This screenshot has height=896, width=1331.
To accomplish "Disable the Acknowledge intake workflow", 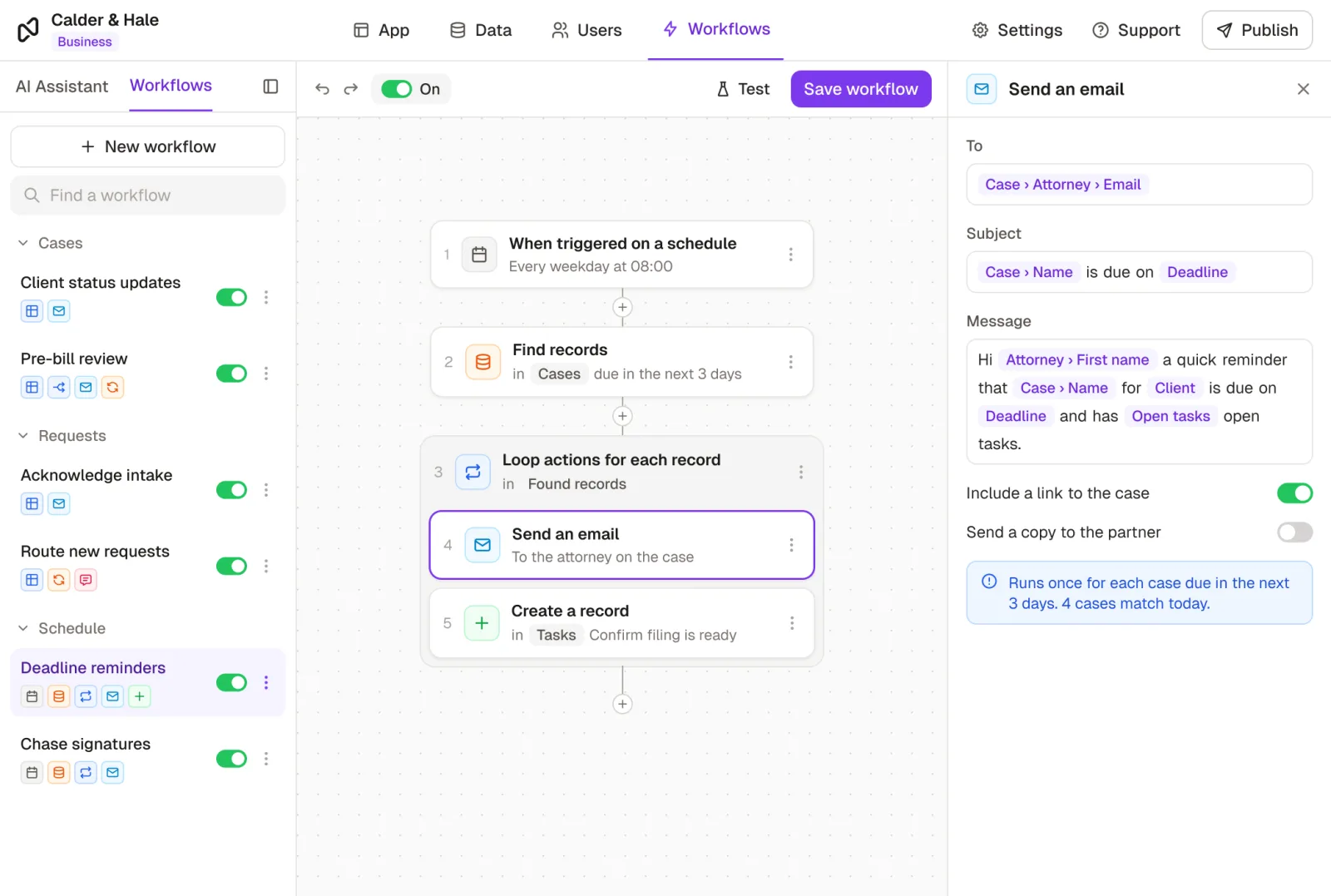I will (x=232, y=490).
